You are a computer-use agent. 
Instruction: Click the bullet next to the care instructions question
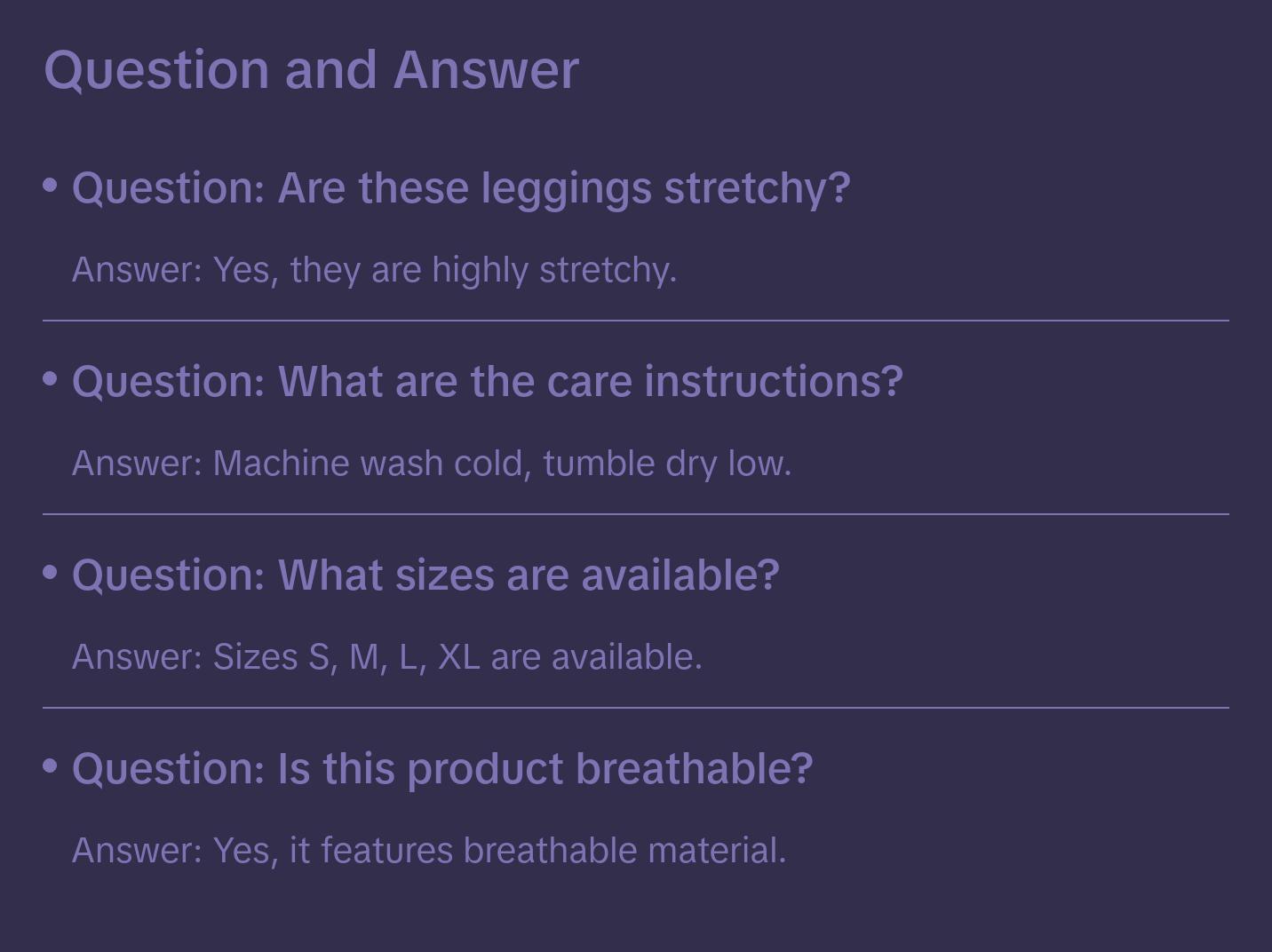pyautogui.click(x=51, y=379)
